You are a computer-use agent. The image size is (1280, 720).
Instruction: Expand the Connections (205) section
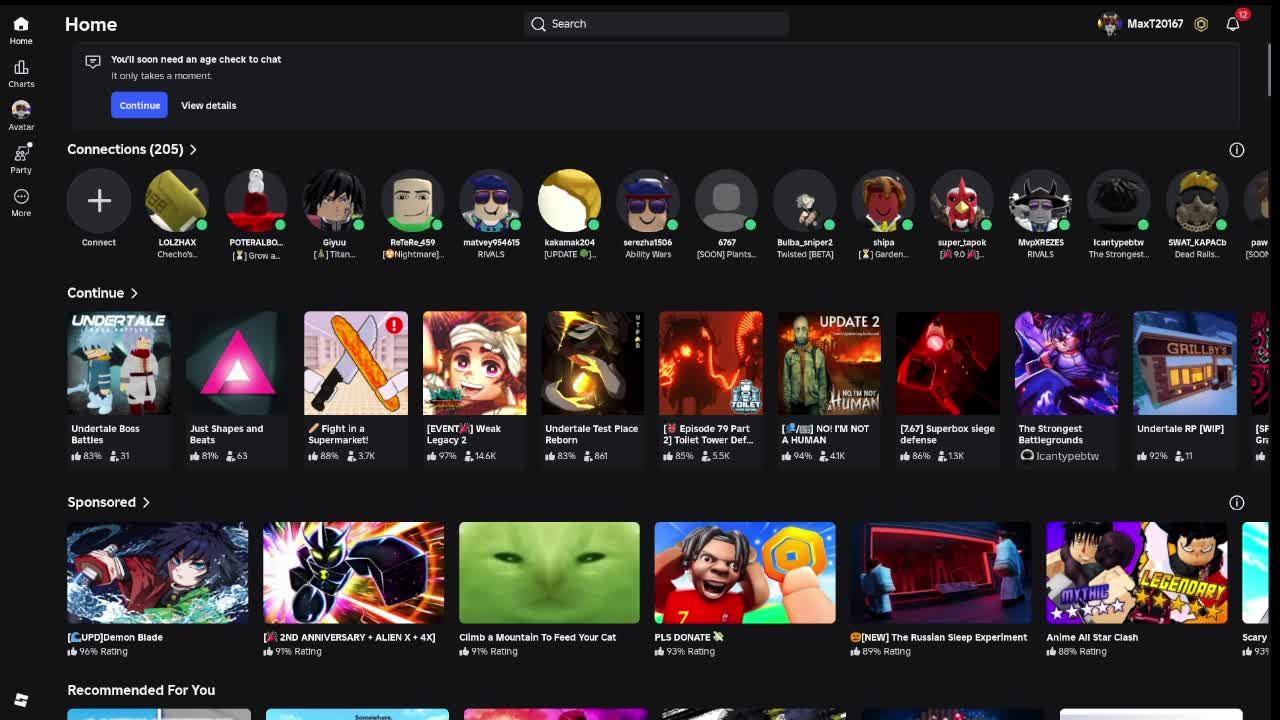click(132, 149)
